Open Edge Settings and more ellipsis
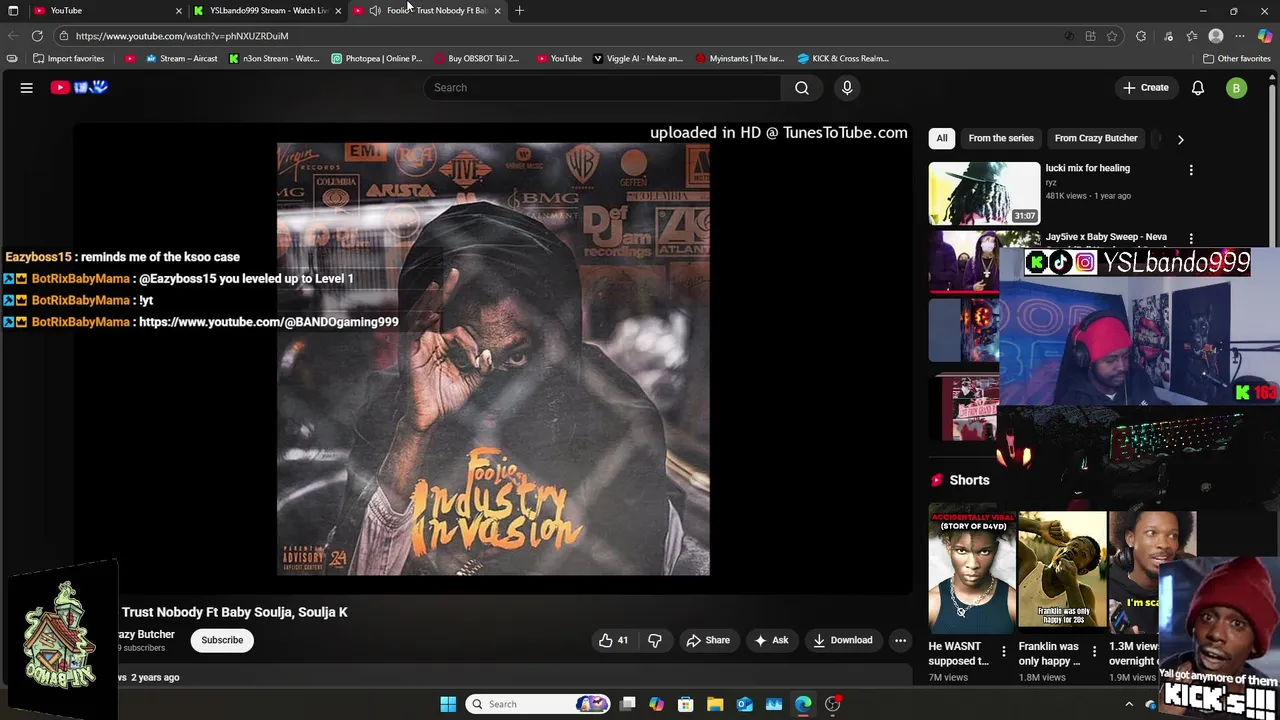The image size is (1280, 720). click(x=1240, y=36)
